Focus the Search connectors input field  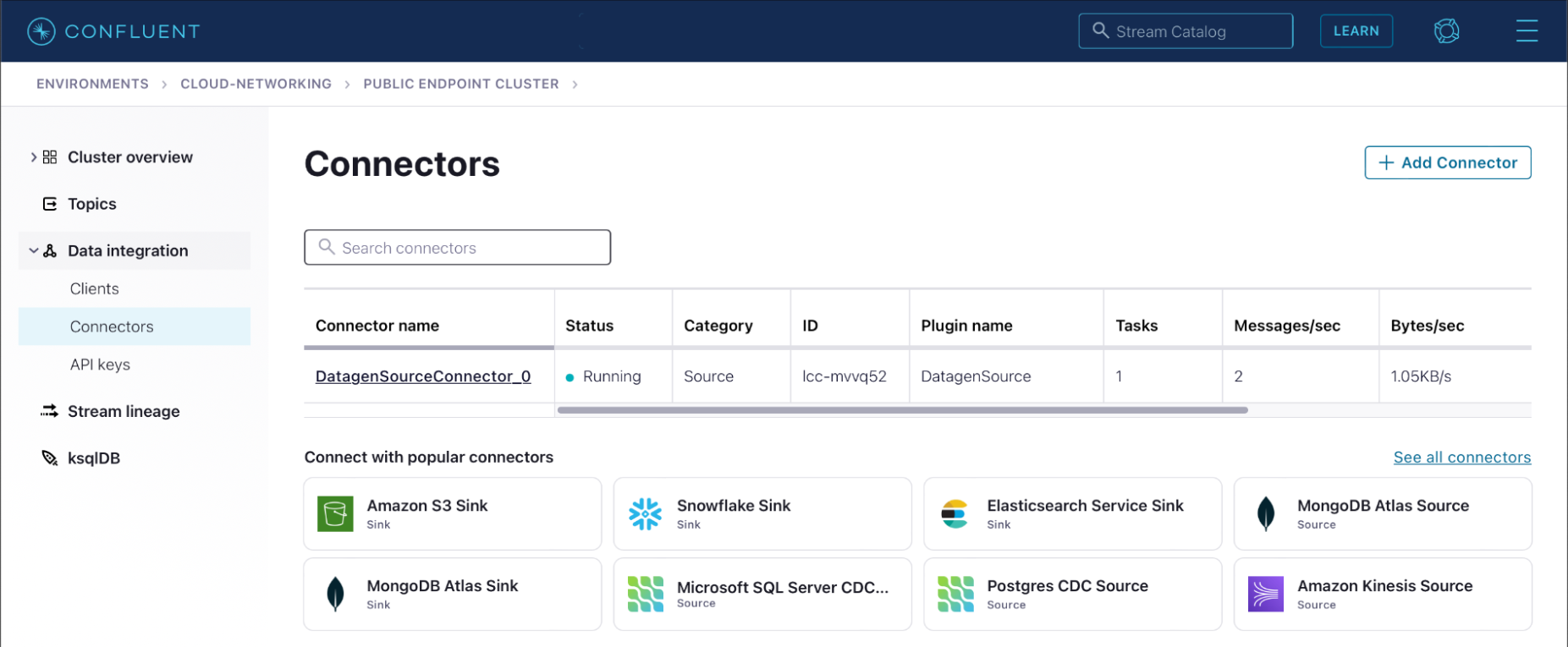[x=458, y=247]
